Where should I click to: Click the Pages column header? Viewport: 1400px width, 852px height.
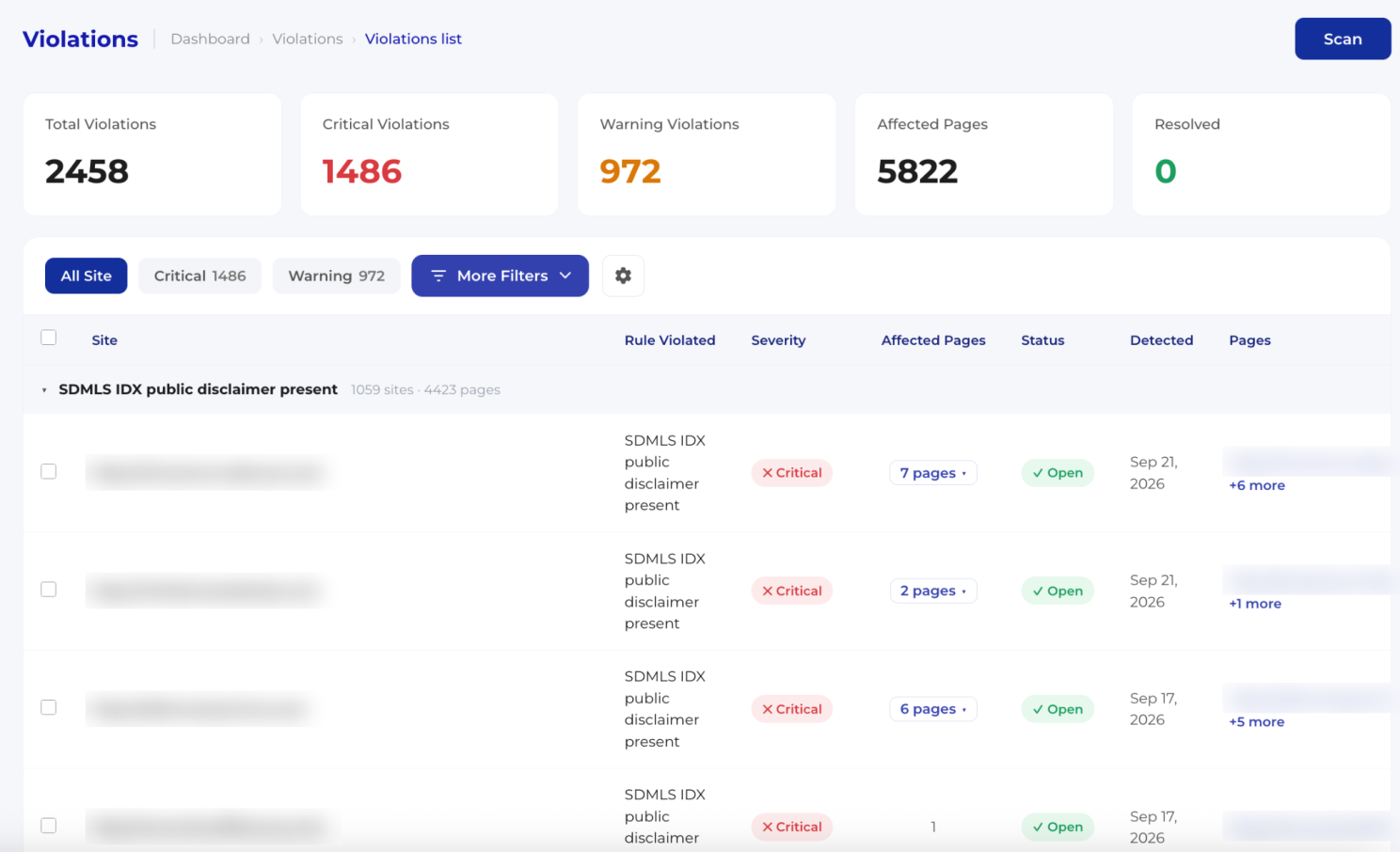tap(1249, 340)
